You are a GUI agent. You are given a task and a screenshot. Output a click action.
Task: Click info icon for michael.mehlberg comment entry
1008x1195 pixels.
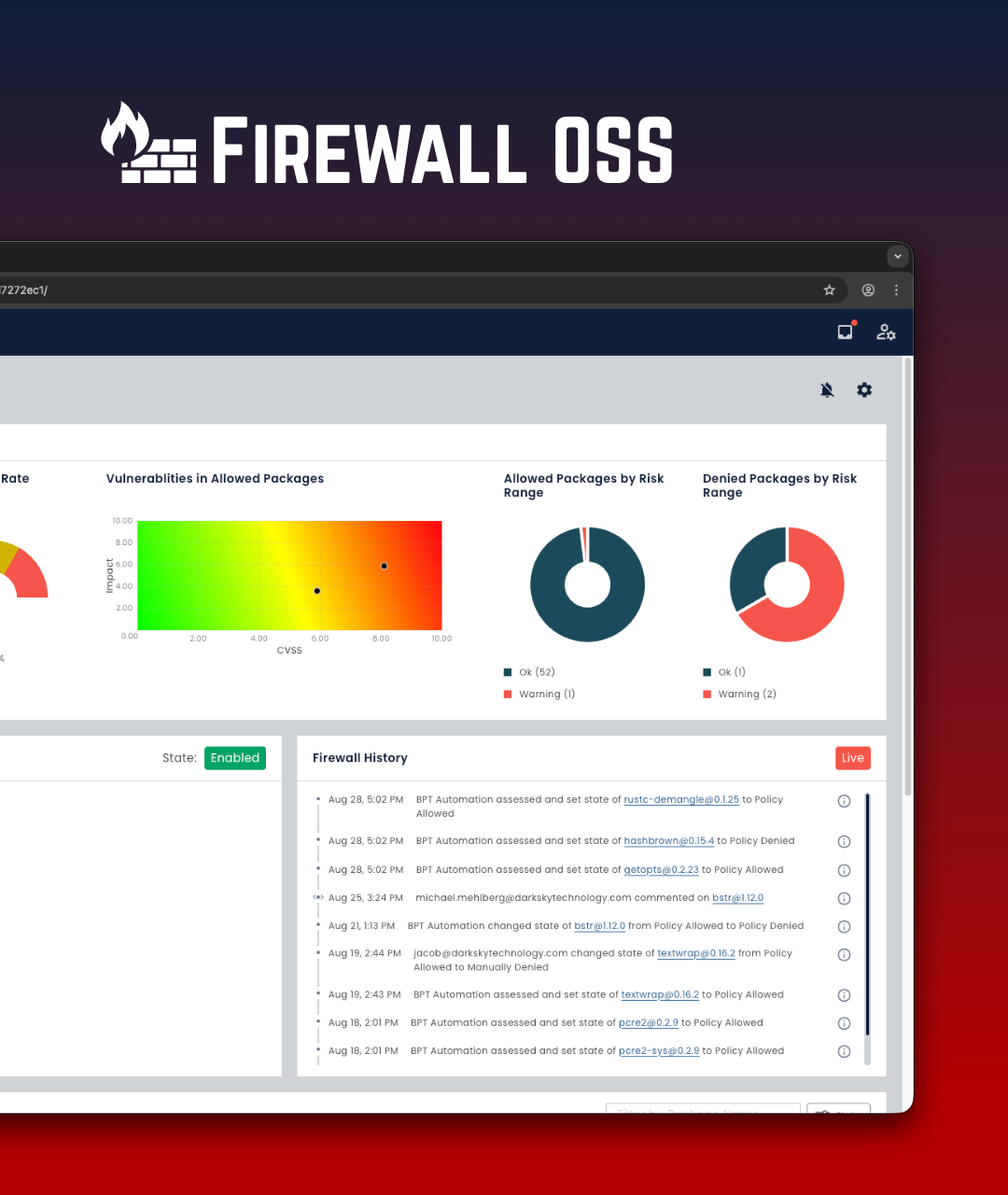[844, 899]
